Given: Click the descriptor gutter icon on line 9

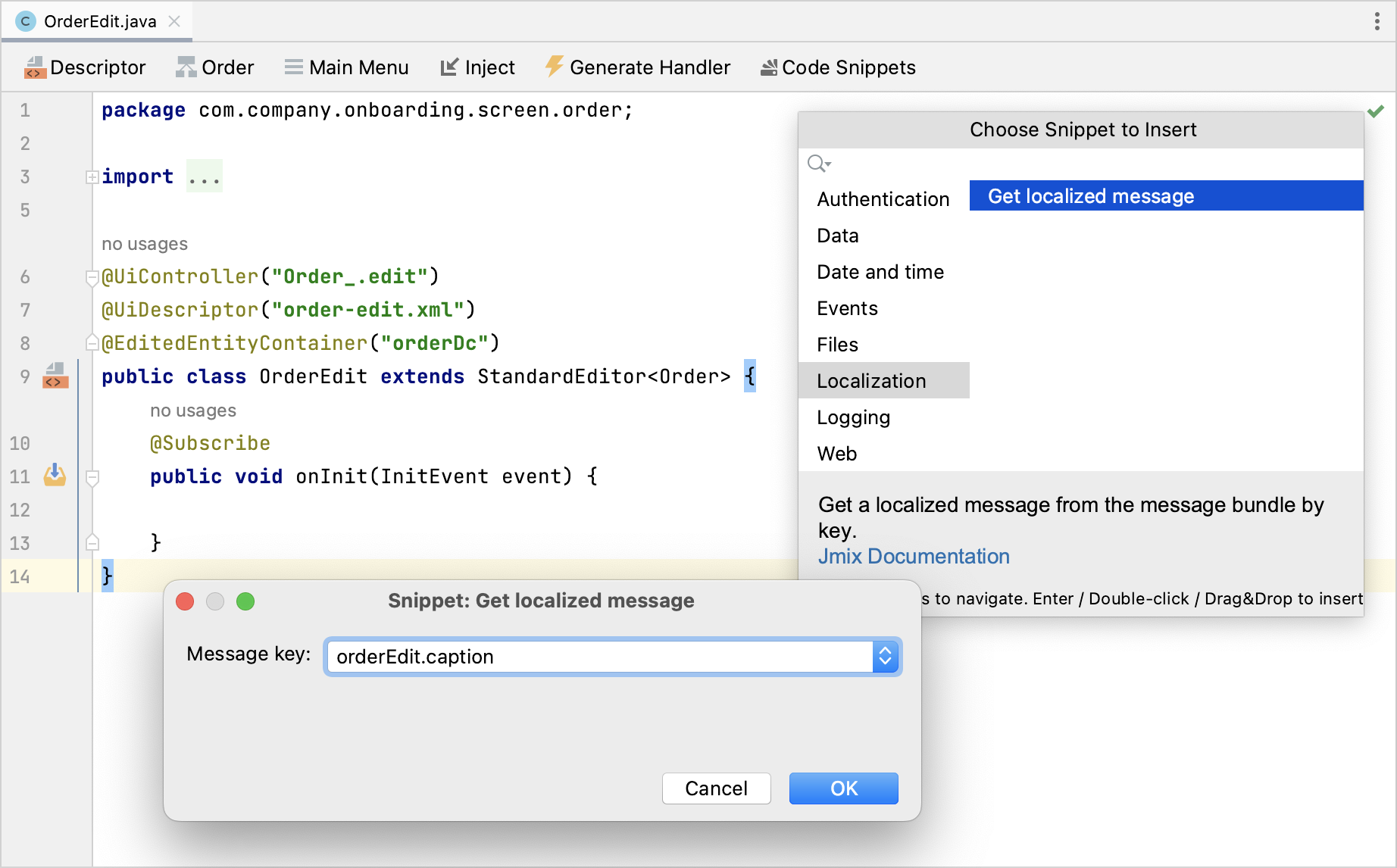Looking at the screenshot, I should [55, 376].
